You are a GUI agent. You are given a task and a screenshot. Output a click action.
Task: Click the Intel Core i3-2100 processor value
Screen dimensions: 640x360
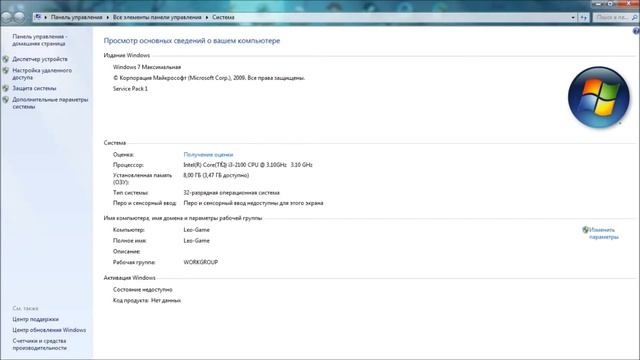pyautogui.click(x=248, y=165)
